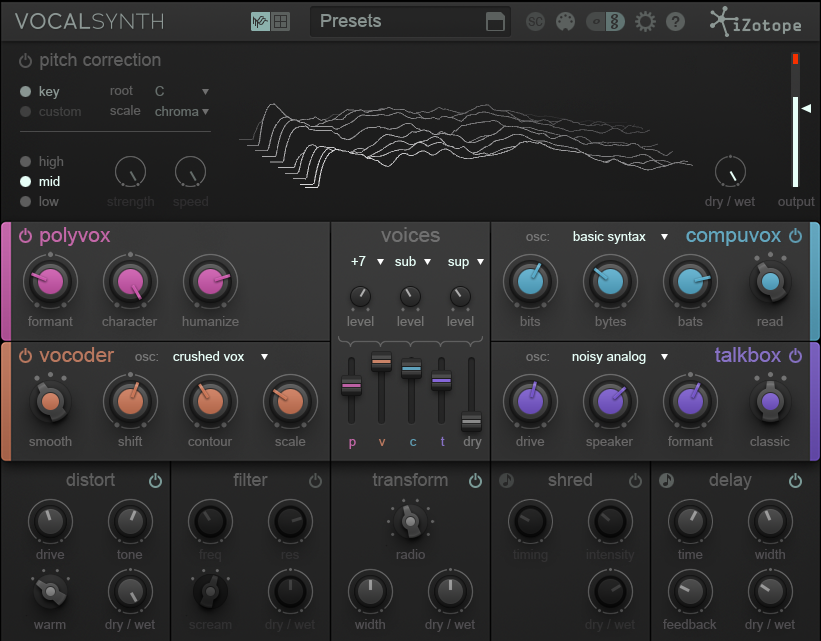This screenshot has height=641, width=821.
Task: Toggle delay tempo sync note icon
Action: point(667,480)
